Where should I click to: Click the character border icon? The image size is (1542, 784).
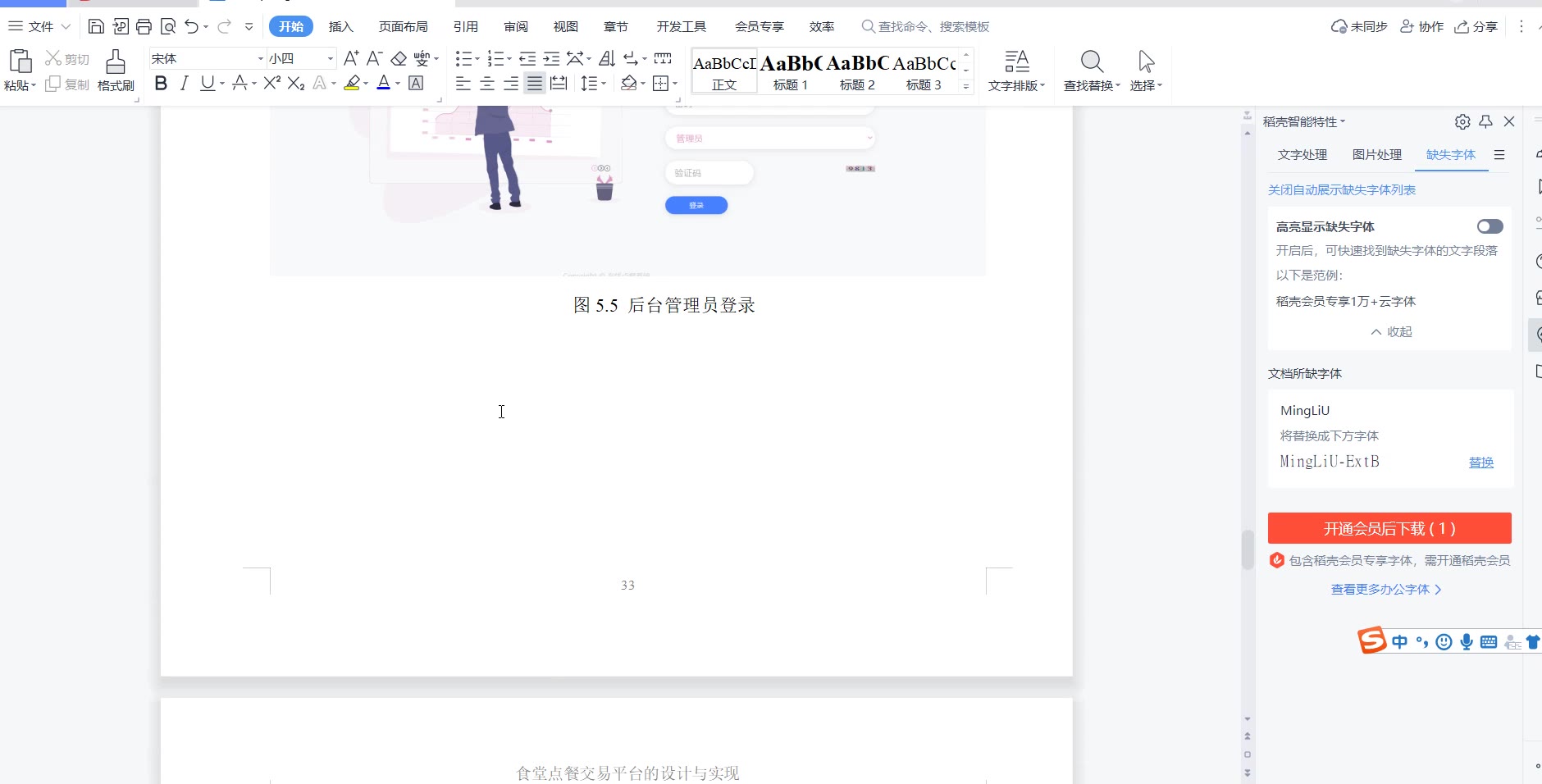pyautogui.click(x=416, y=83)
